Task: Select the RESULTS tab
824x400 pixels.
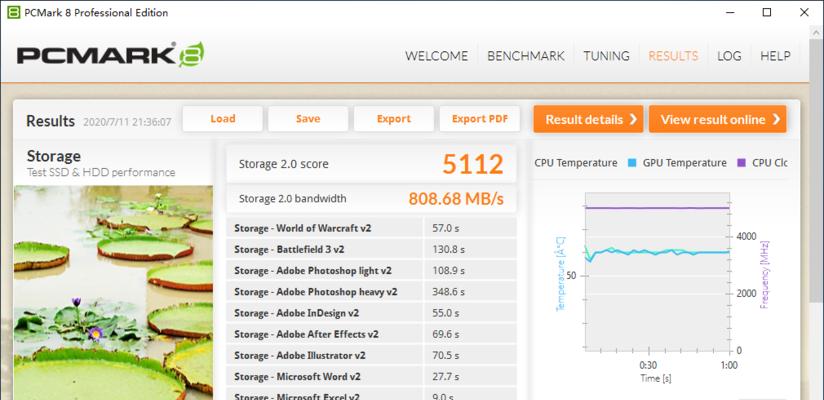Action: pos(673,56)
